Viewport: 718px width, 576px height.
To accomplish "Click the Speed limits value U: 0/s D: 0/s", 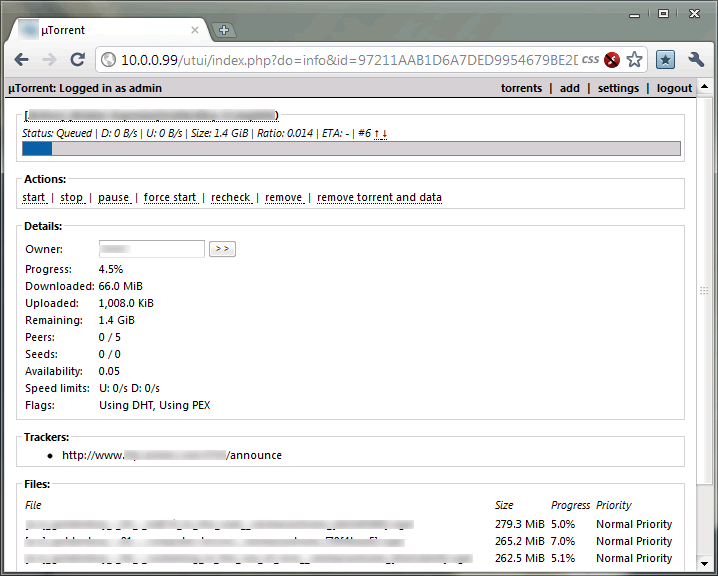I will pyautogui.click(x=129, y=388).
